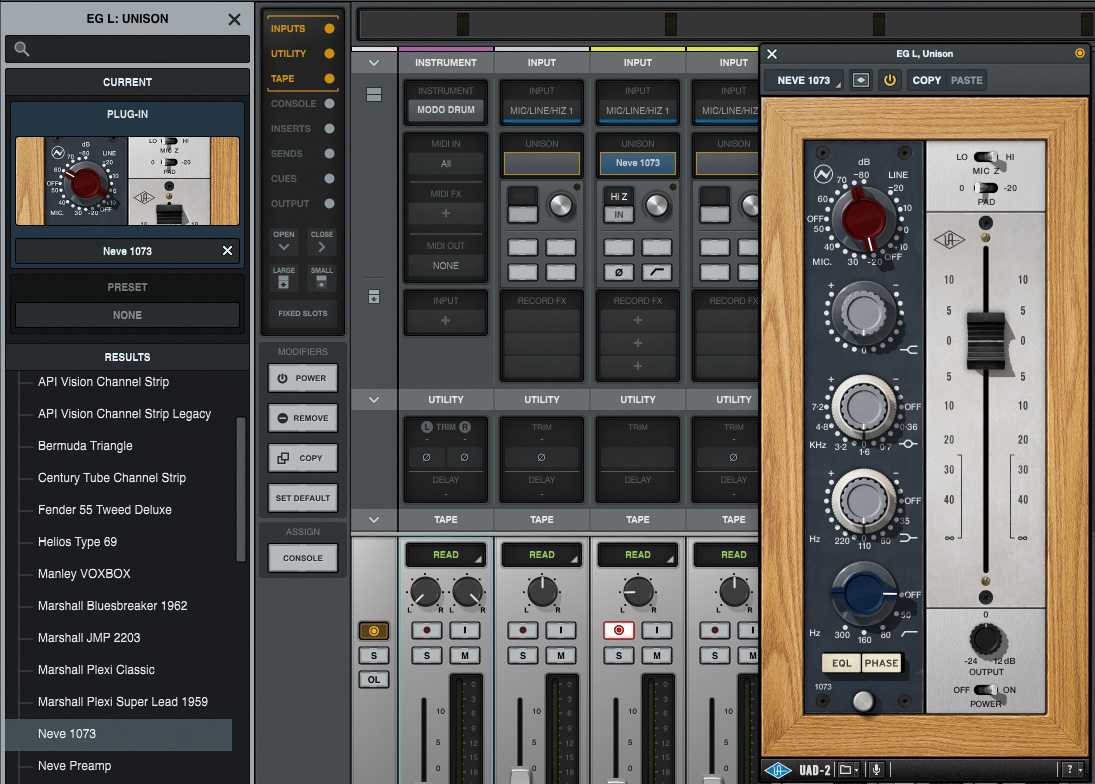This screenshot has width=1095, height=784.
Task: Click the CLOSE channel-strips arrow icon
Action: [x=321, y=247]
